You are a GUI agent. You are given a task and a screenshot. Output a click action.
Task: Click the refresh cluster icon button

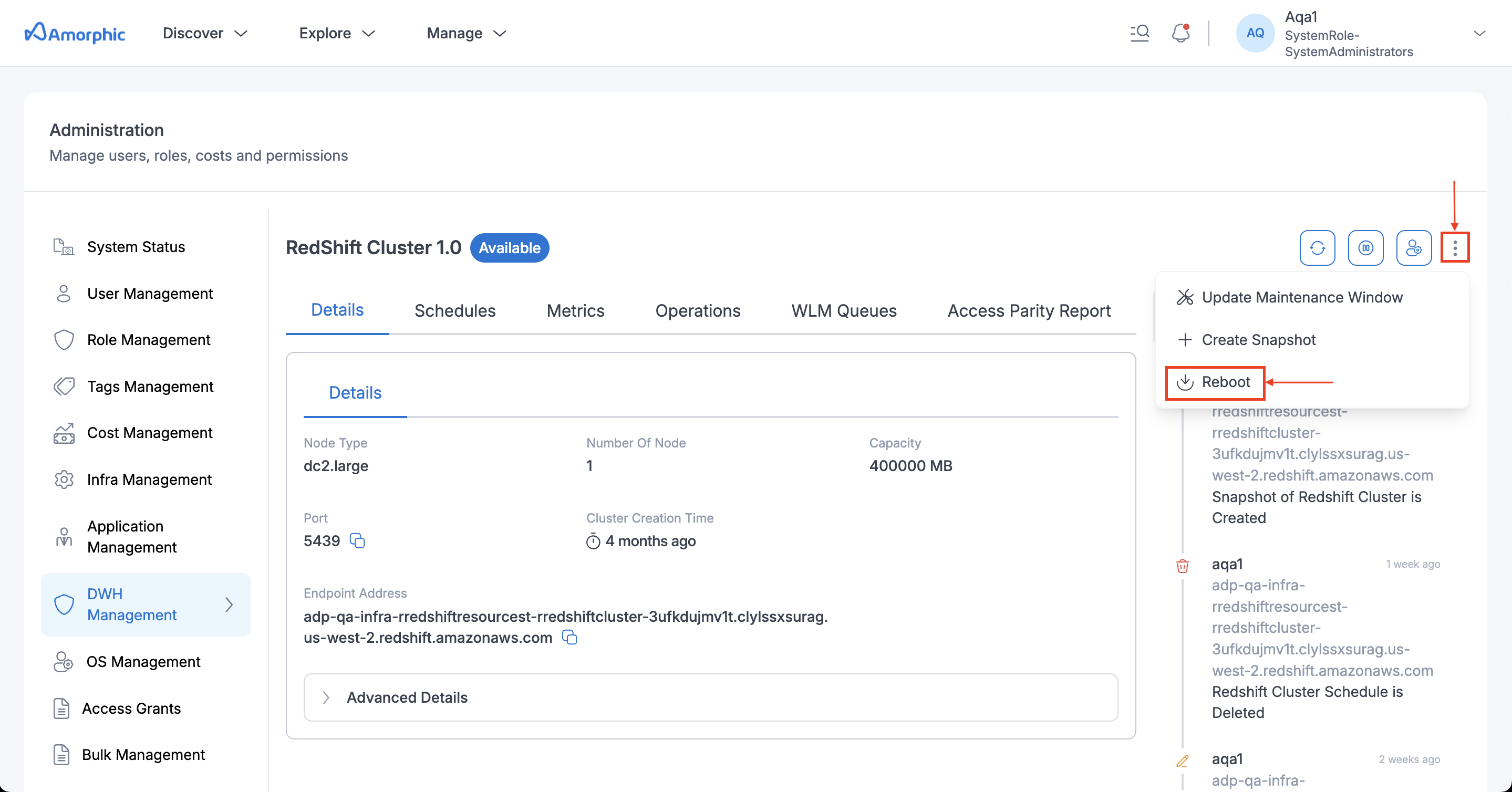point(1317,248)
